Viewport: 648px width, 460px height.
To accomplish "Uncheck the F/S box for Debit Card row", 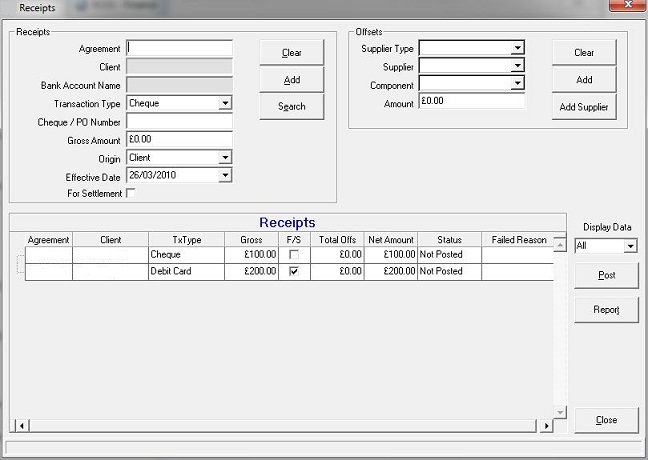I will tap(293, 271).
